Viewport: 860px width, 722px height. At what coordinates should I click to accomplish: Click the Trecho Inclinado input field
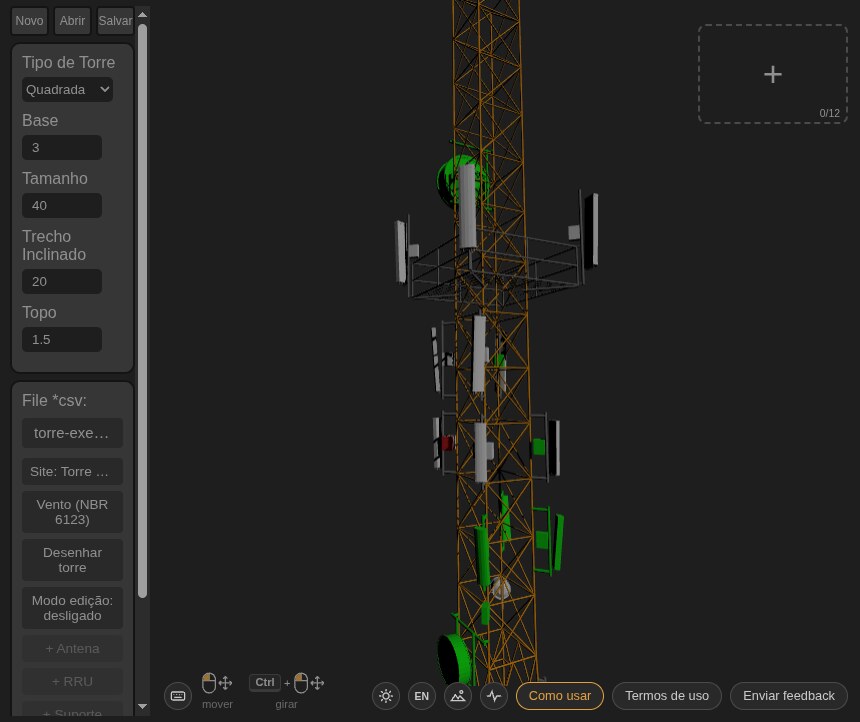coord(62,281)
